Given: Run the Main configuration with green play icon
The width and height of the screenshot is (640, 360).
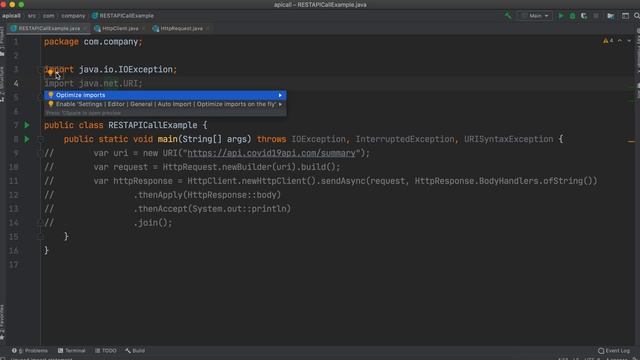Looking at the screenshot, I should click(x=561, y=16).
